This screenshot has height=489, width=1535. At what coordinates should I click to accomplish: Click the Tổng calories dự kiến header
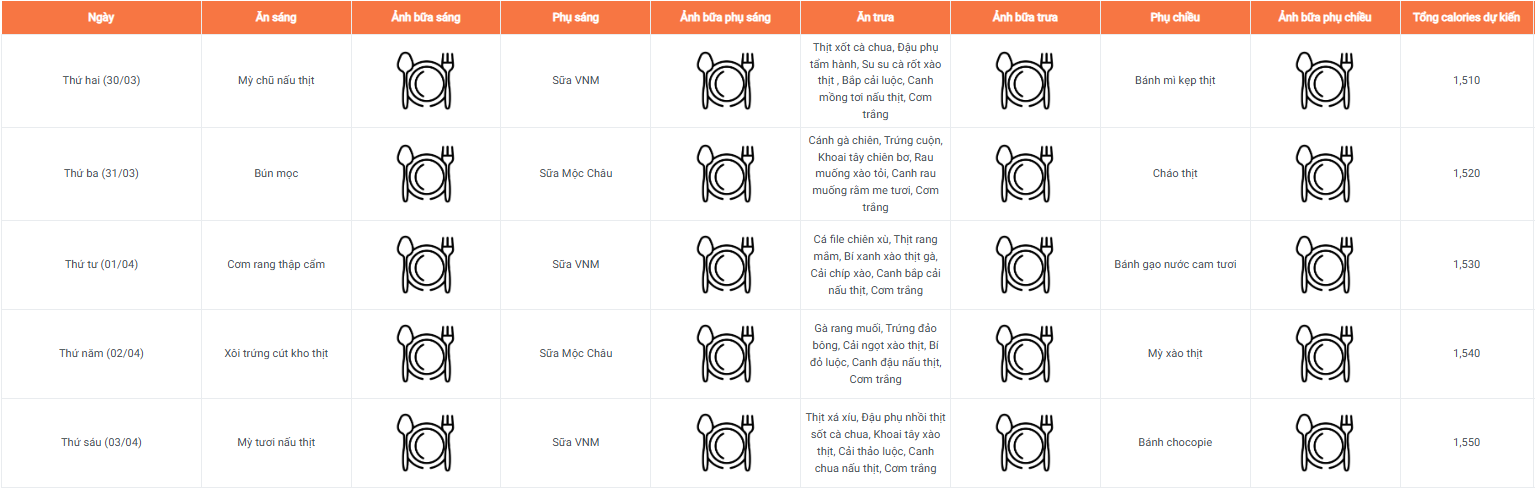pos(1467,18)
